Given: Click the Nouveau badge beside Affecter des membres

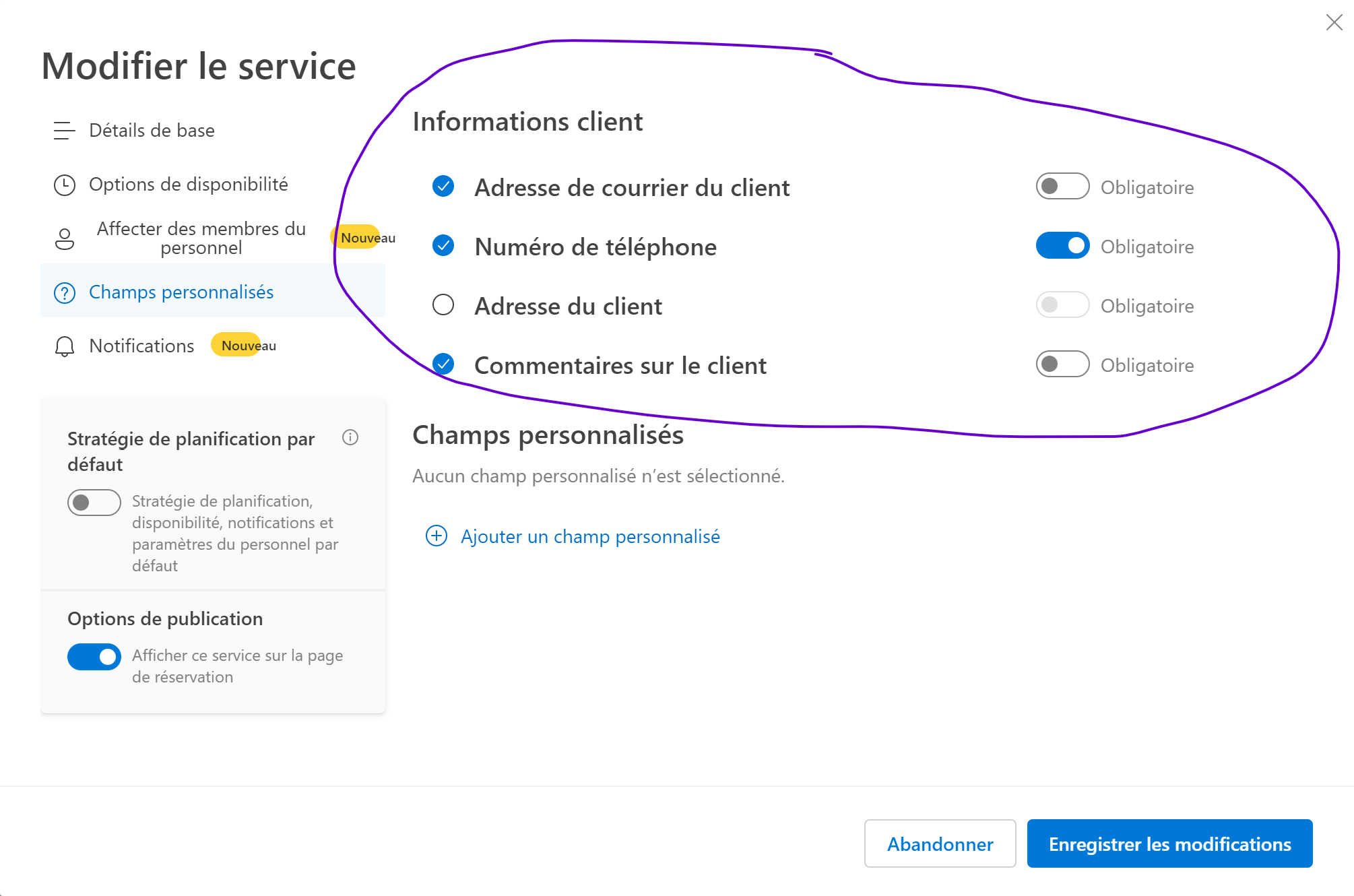Looking at the screenshot, I should coord(364,237).
